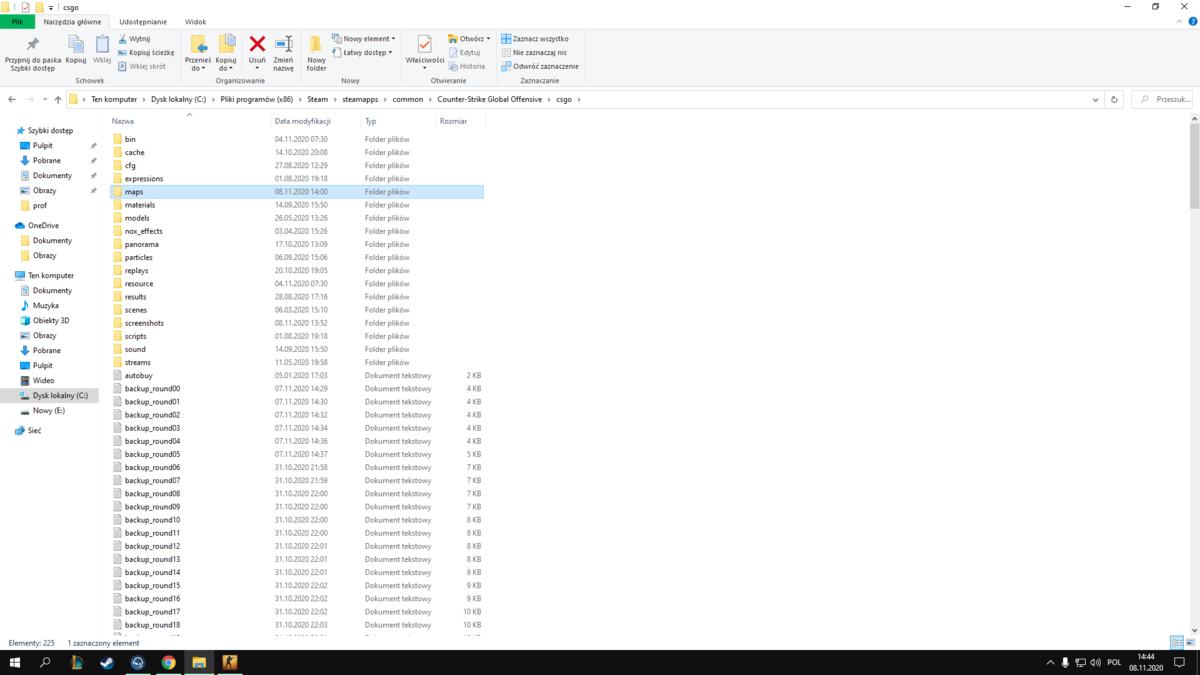Switch to large icons view toggle
This screenshot has width=1200, height=675.
tap(1192, 643)
